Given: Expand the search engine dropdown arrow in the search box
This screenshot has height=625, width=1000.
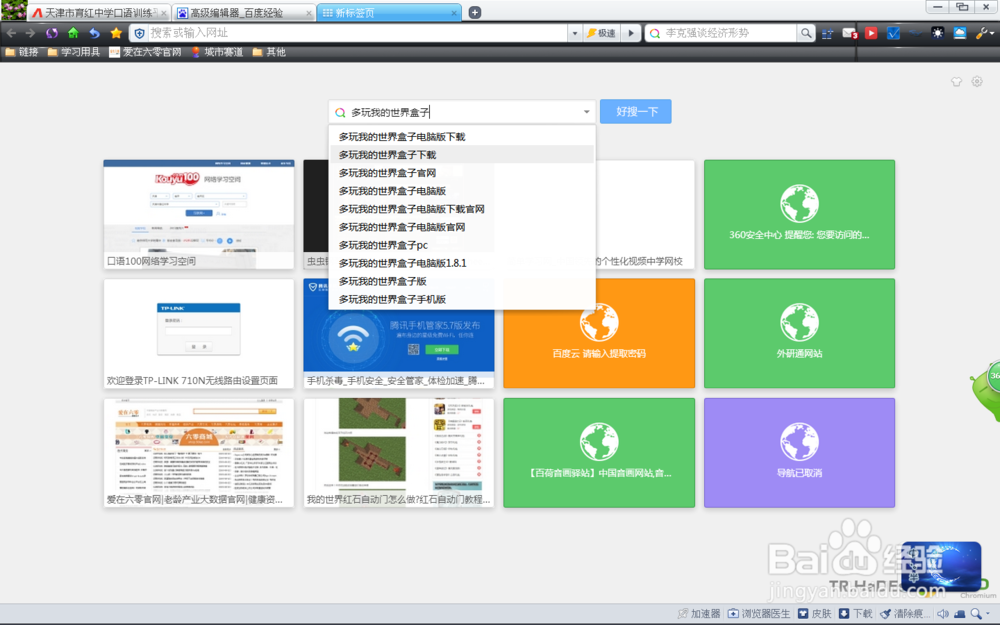Looking at the screenshot, I should point(586,112).
